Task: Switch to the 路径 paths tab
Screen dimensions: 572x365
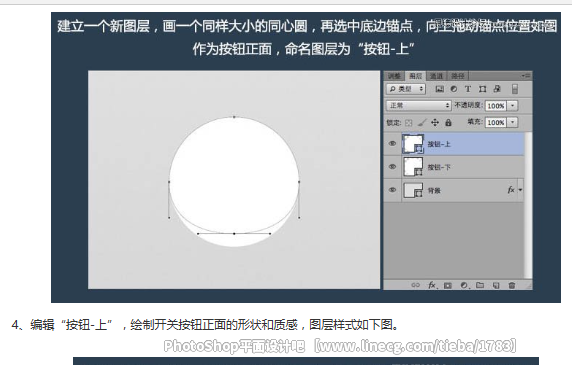Action: pyautogui.click(x=457, y=76)
